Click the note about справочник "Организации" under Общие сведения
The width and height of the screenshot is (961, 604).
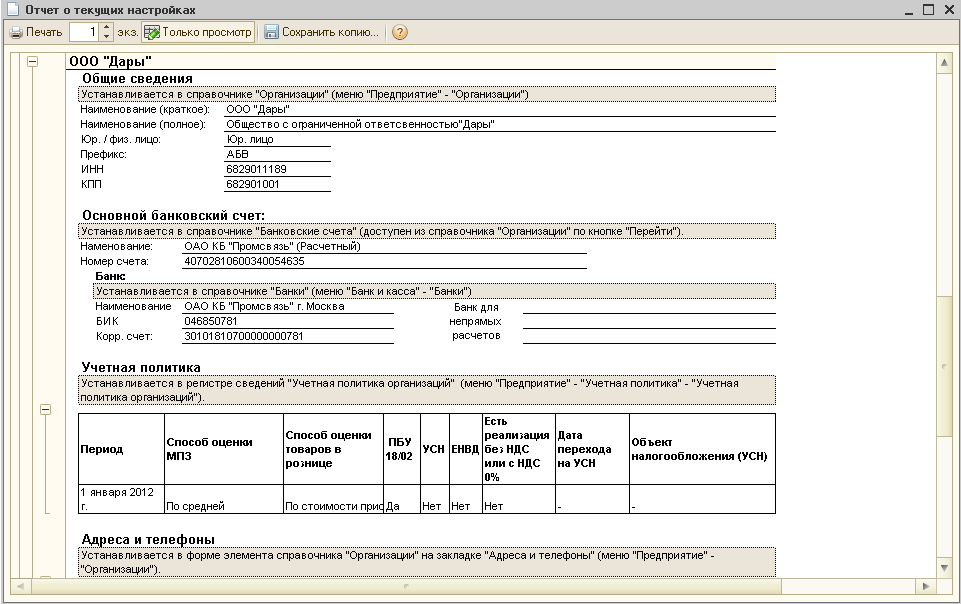click(x=427, y=94)
